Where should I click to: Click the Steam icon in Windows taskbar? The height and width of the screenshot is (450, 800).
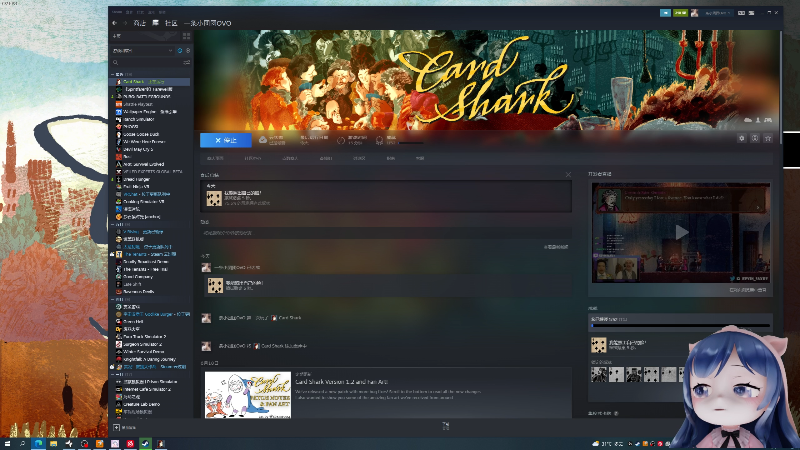tap(145, 444)
